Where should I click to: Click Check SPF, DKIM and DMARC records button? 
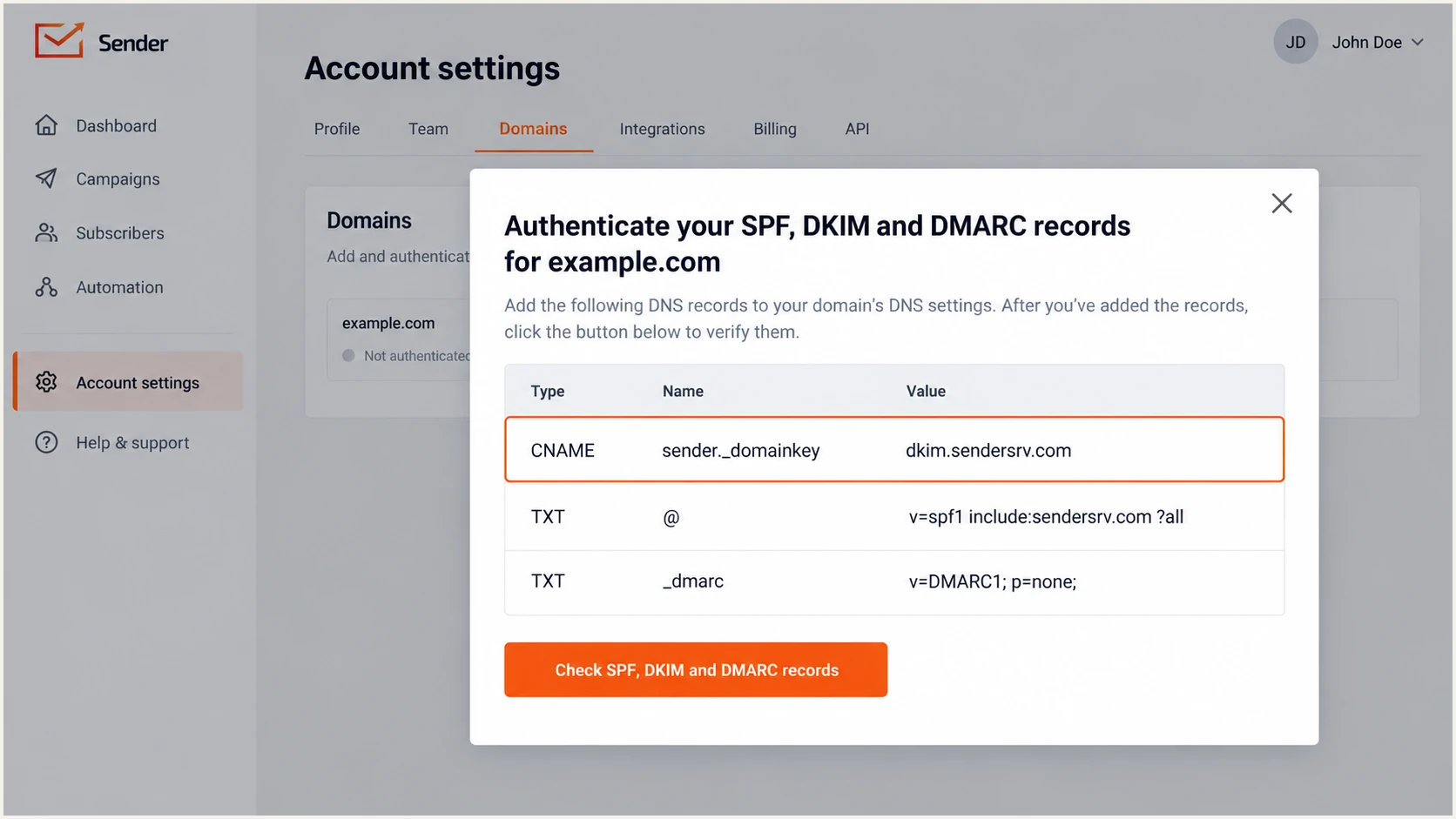coord(696,669)
